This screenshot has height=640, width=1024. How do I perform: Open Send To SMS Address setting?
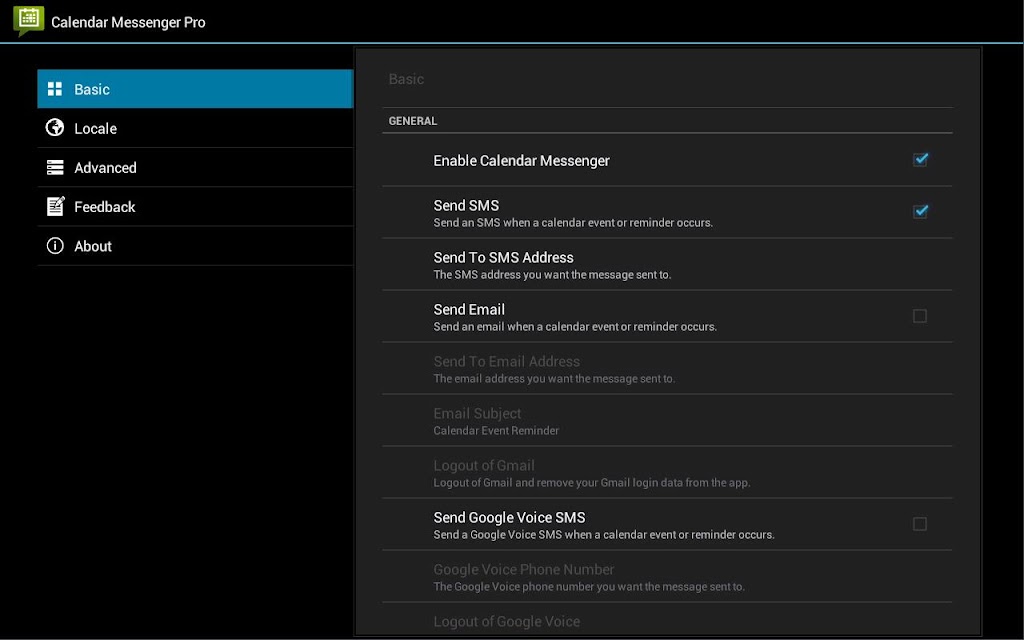tap(667, 264)
